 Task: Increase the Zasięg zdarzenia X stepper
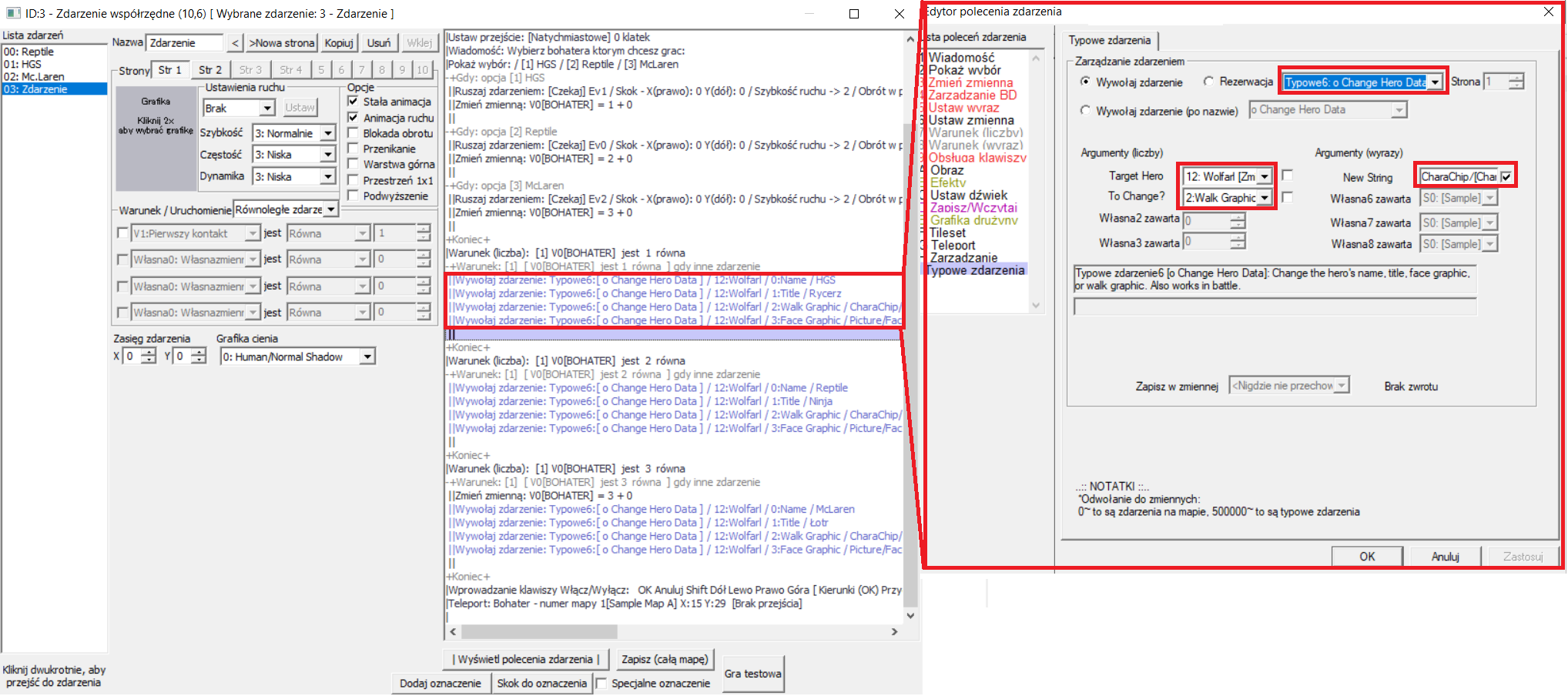pos(149,352)
